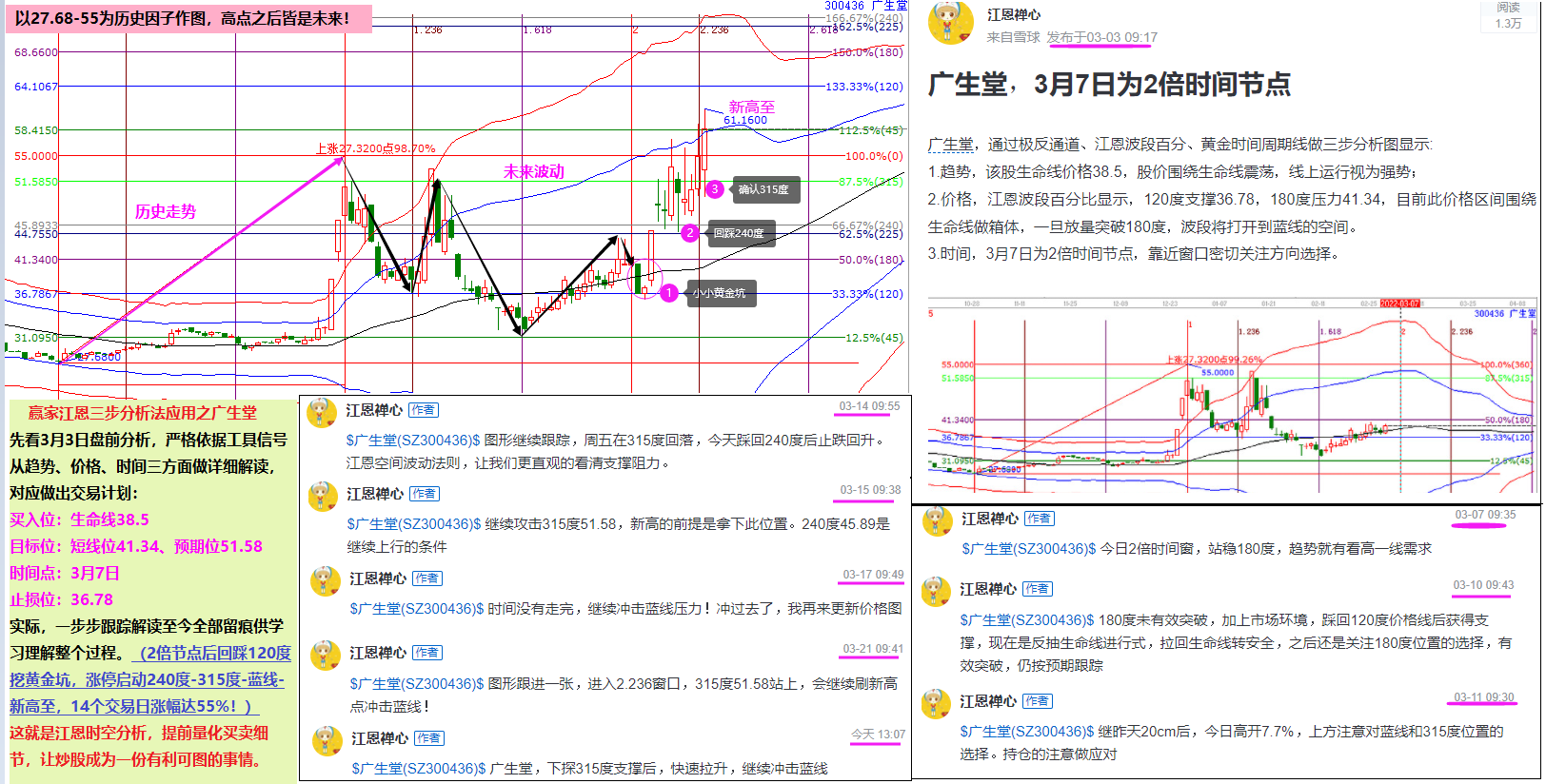Click the 确认315度 annotation label on the chart
This screenshot has width=1546, height=784.
[764, 189]
